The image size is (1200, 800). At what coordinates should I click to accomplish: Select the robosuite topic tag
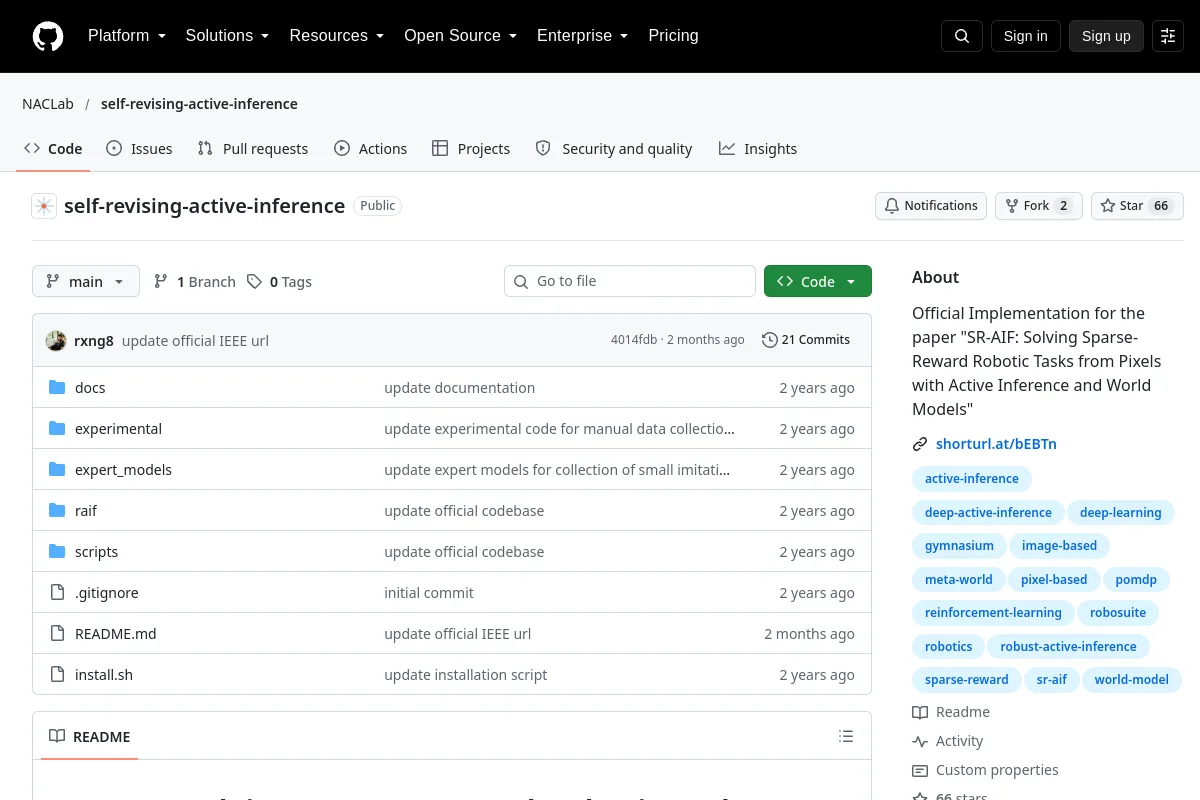pyautogui.click(x=1118, y=613)
